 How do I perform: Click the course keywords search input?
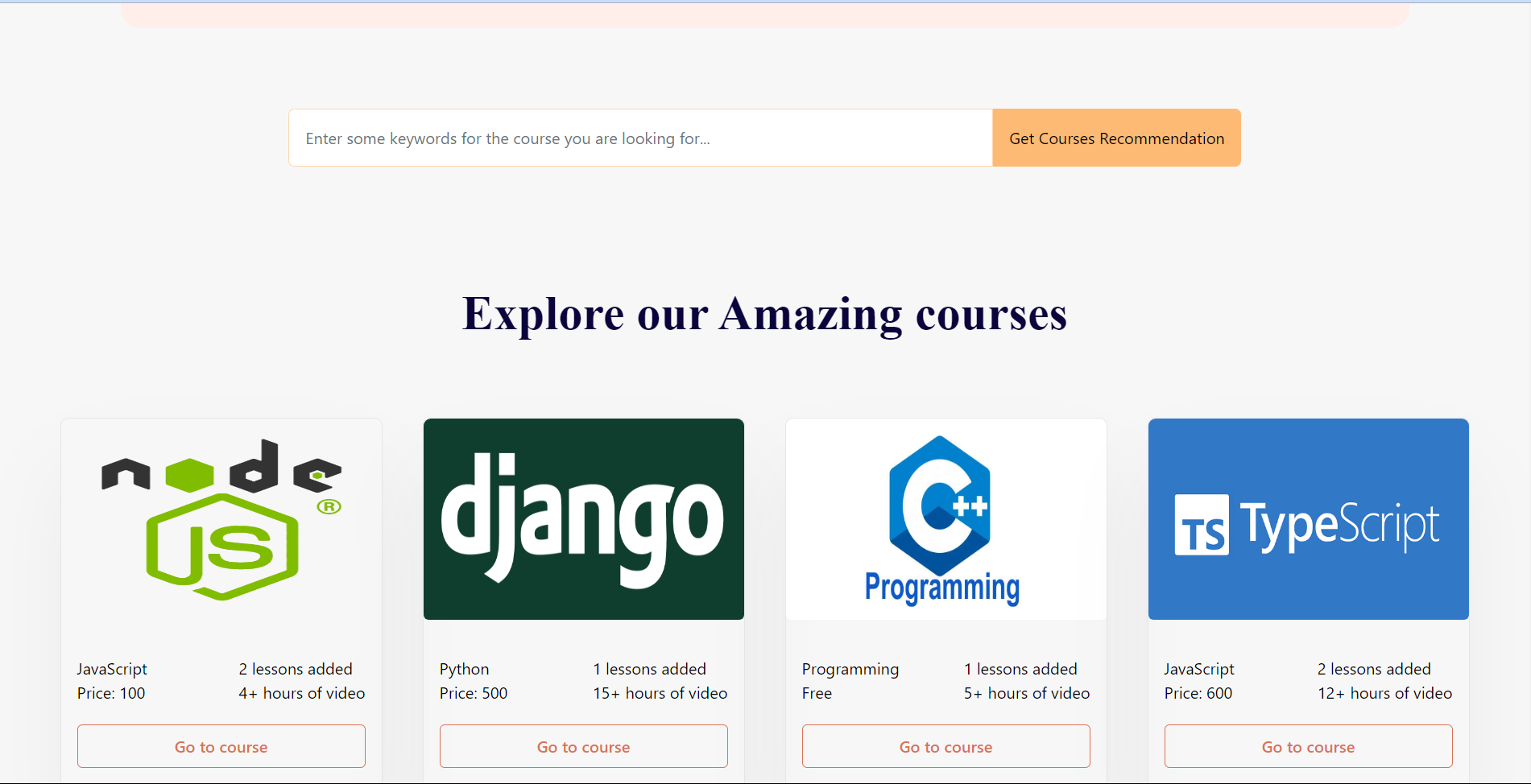pyautogui.click(x=640, y=138)
